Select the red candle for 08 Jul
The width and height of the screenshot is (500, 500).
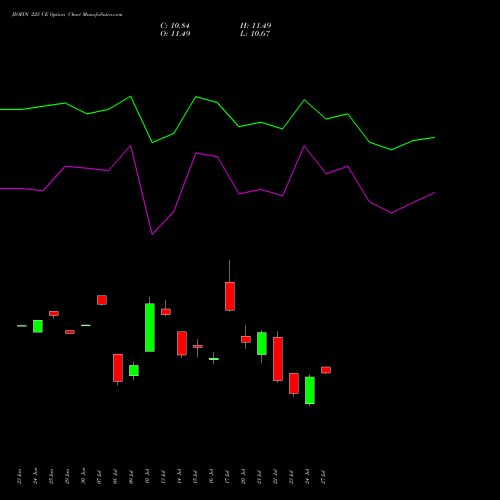[118, 368]
